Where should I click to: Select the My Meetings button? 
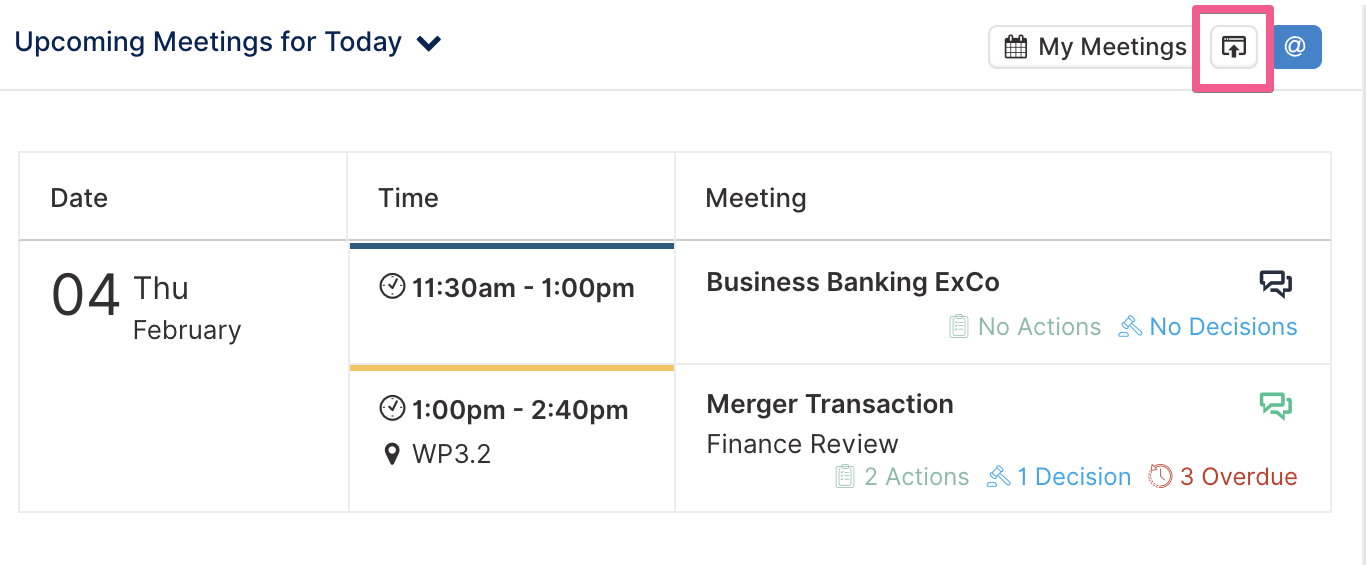coord(1088,47)
